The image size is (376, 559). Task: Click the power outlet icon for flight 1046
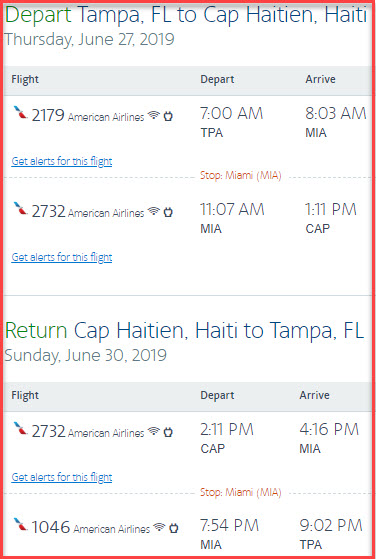(x=174, y=528)
